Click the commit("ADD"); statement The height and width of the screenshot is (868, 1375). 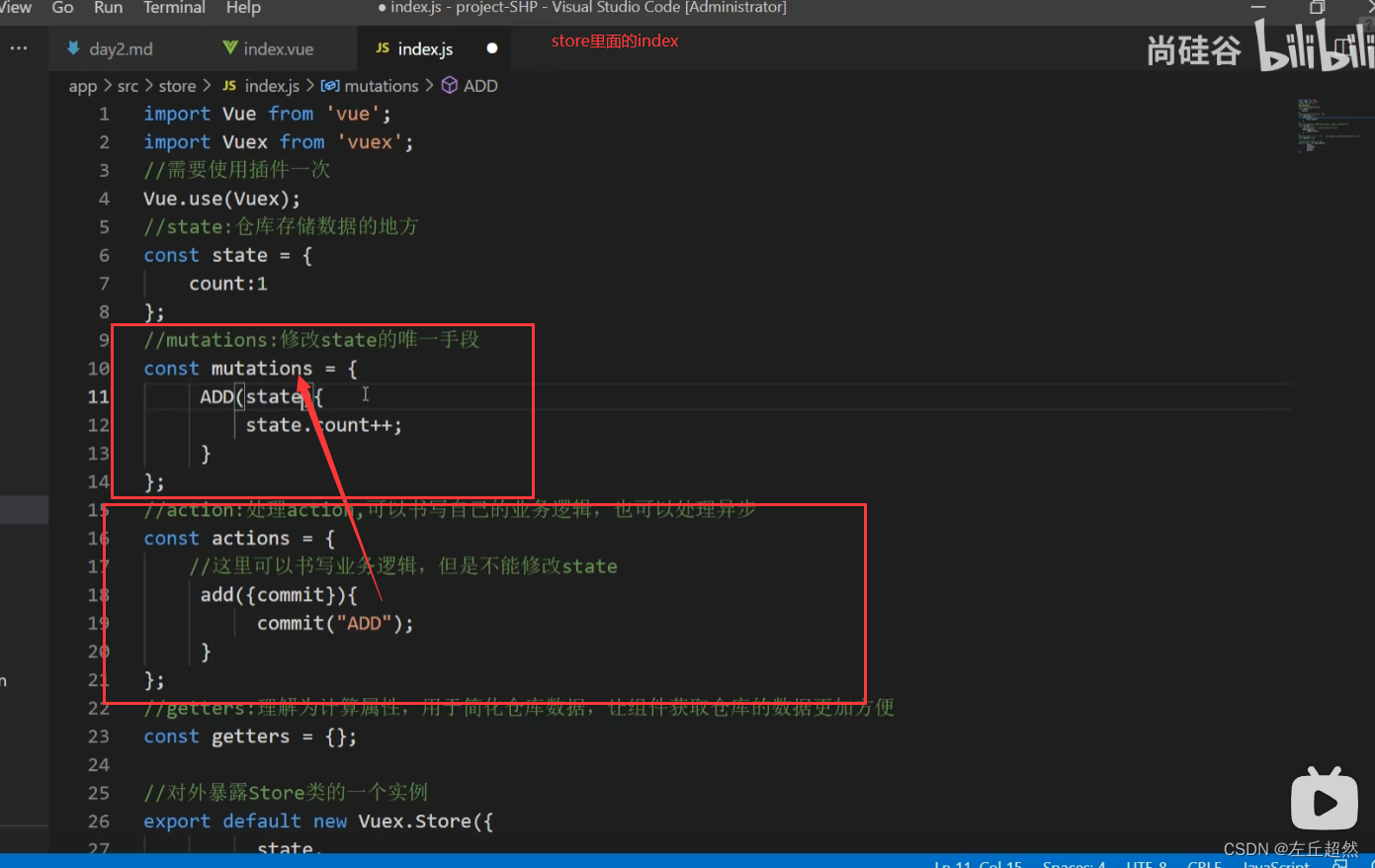[x=335, y=624]
